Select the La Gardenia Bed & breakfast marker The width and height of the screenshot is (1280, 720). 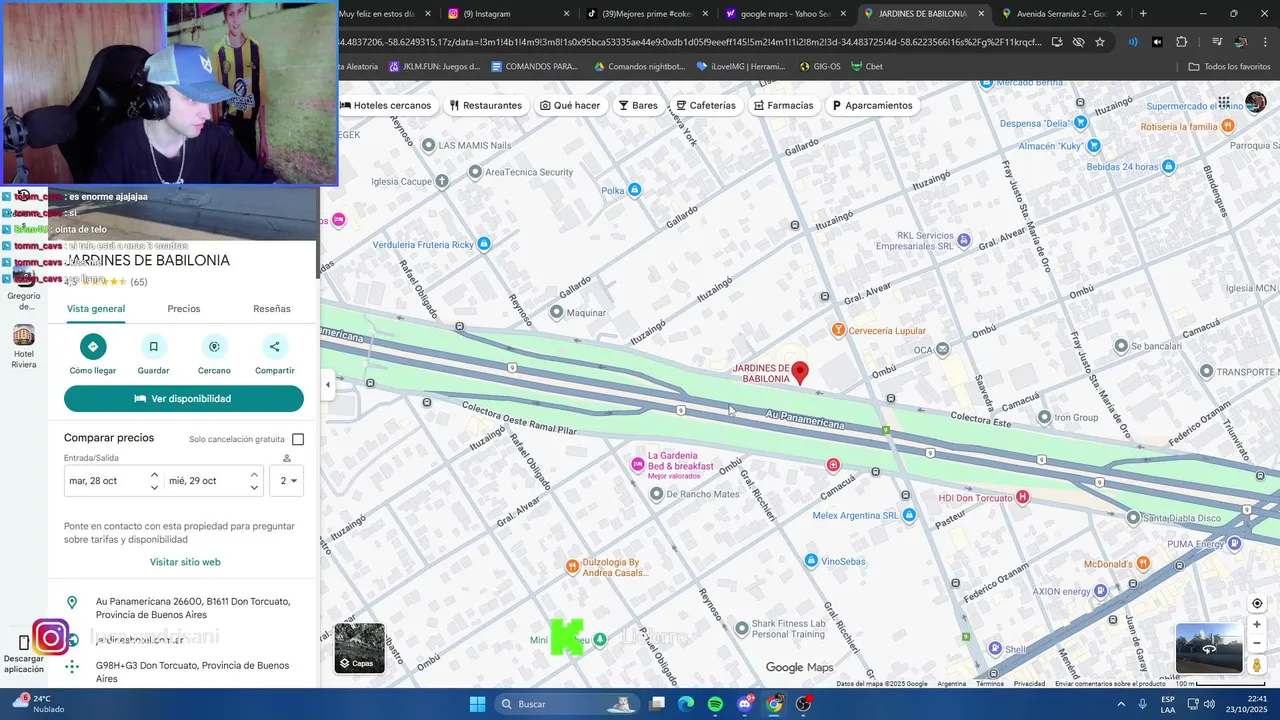637,466
